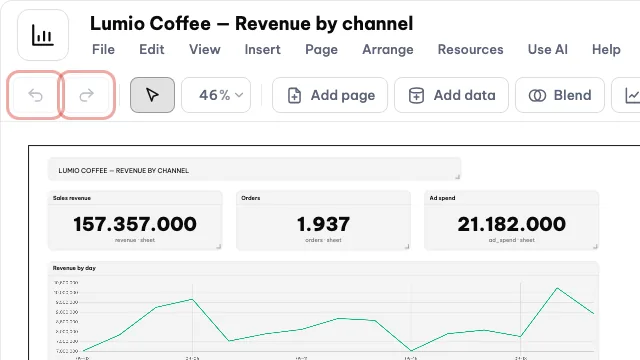This screenshot has height=360, width=640.
Task: Open the Insert menu
Action: pos(262,49)
